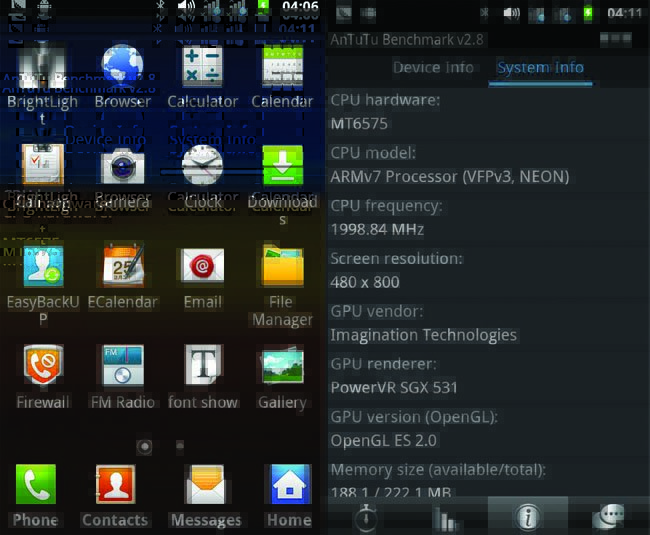This screenshot has width=650, height=535.
Task: Select PowerVR SGX 531 renderer value
Action: coord(394,387)
